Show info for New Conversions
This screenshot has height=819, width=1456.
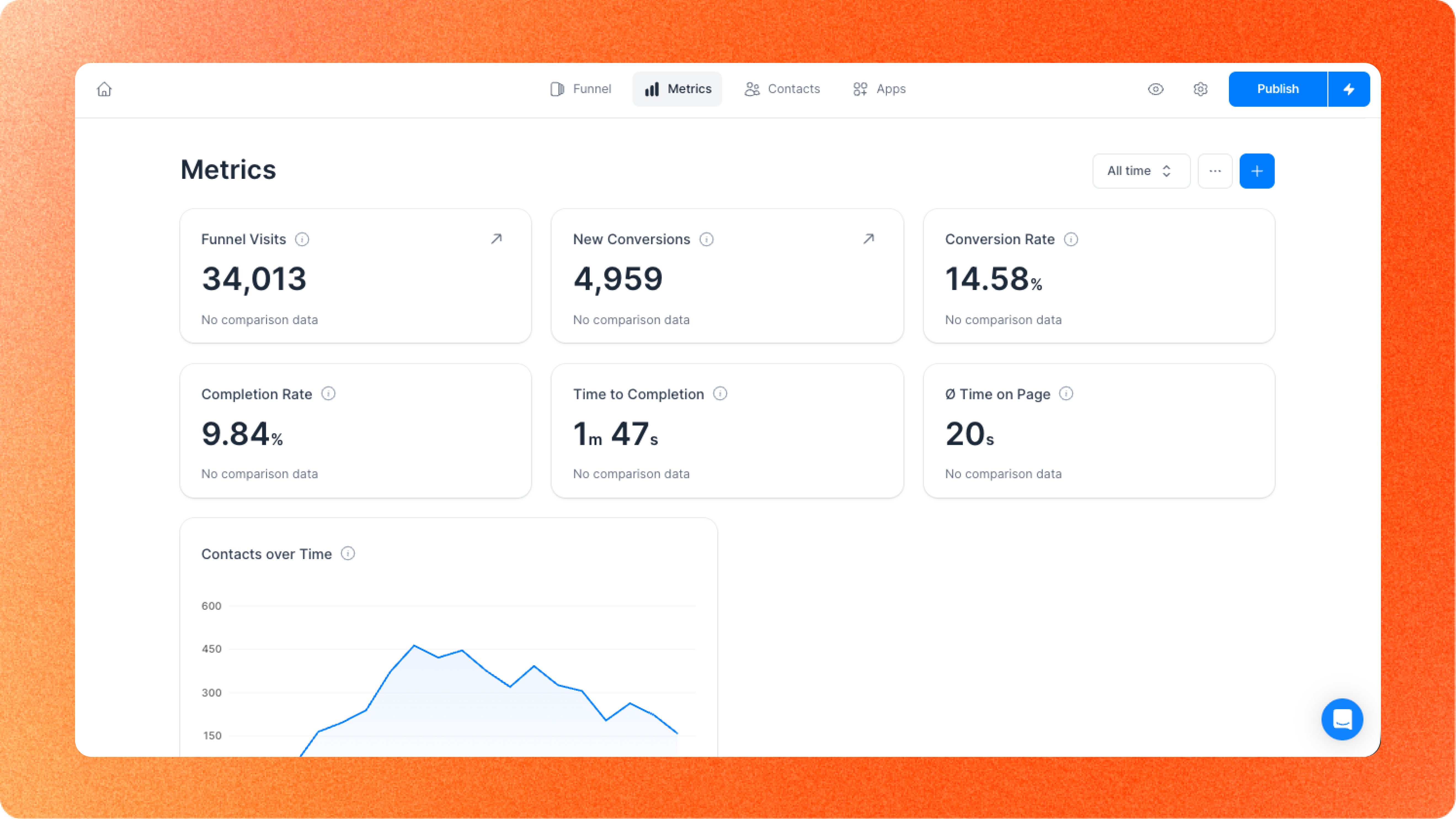click(706, 239)
